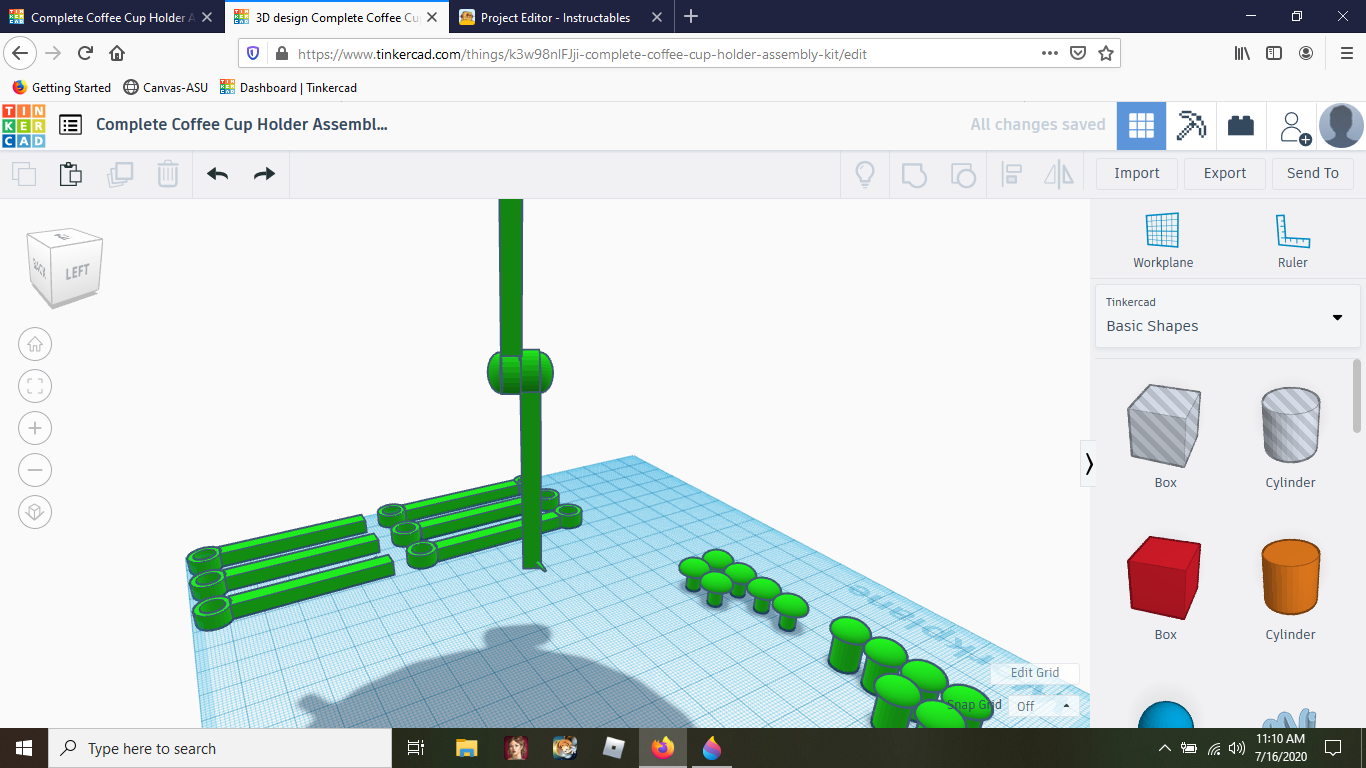
Task: Click the design title text
Action: click(241, 125)
